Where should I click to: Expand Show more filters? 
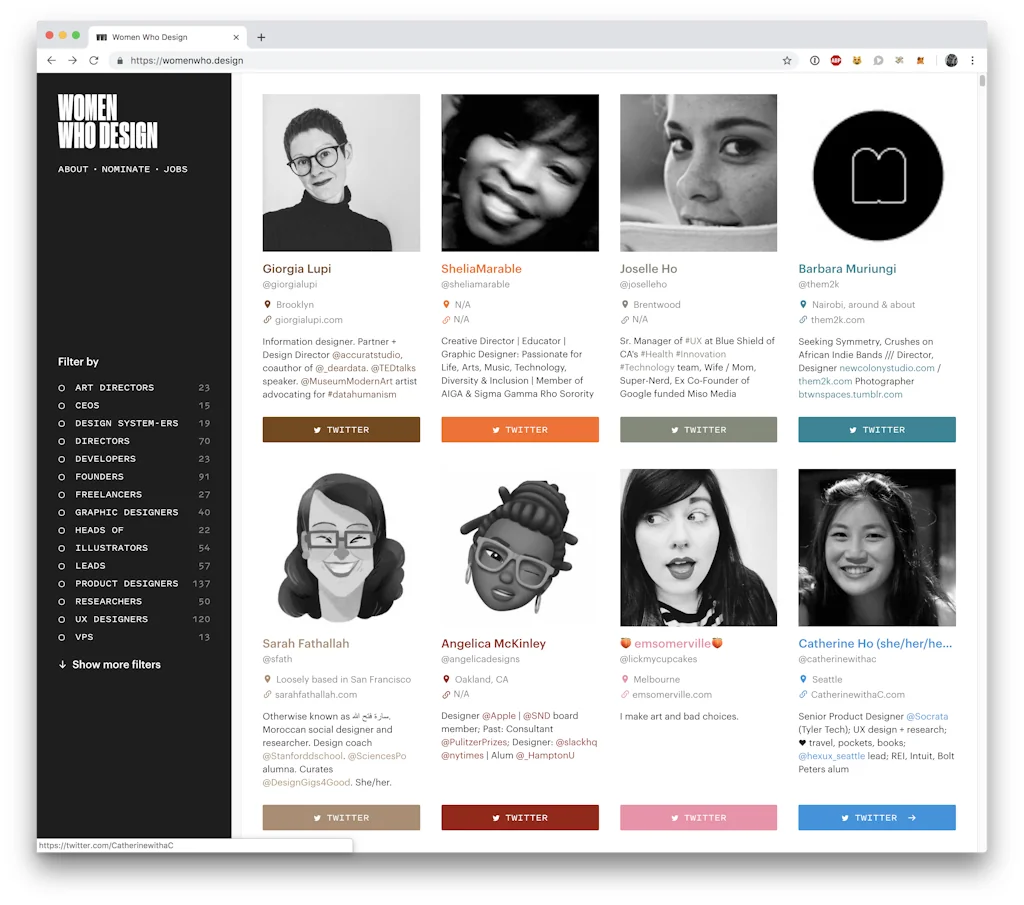108,664
